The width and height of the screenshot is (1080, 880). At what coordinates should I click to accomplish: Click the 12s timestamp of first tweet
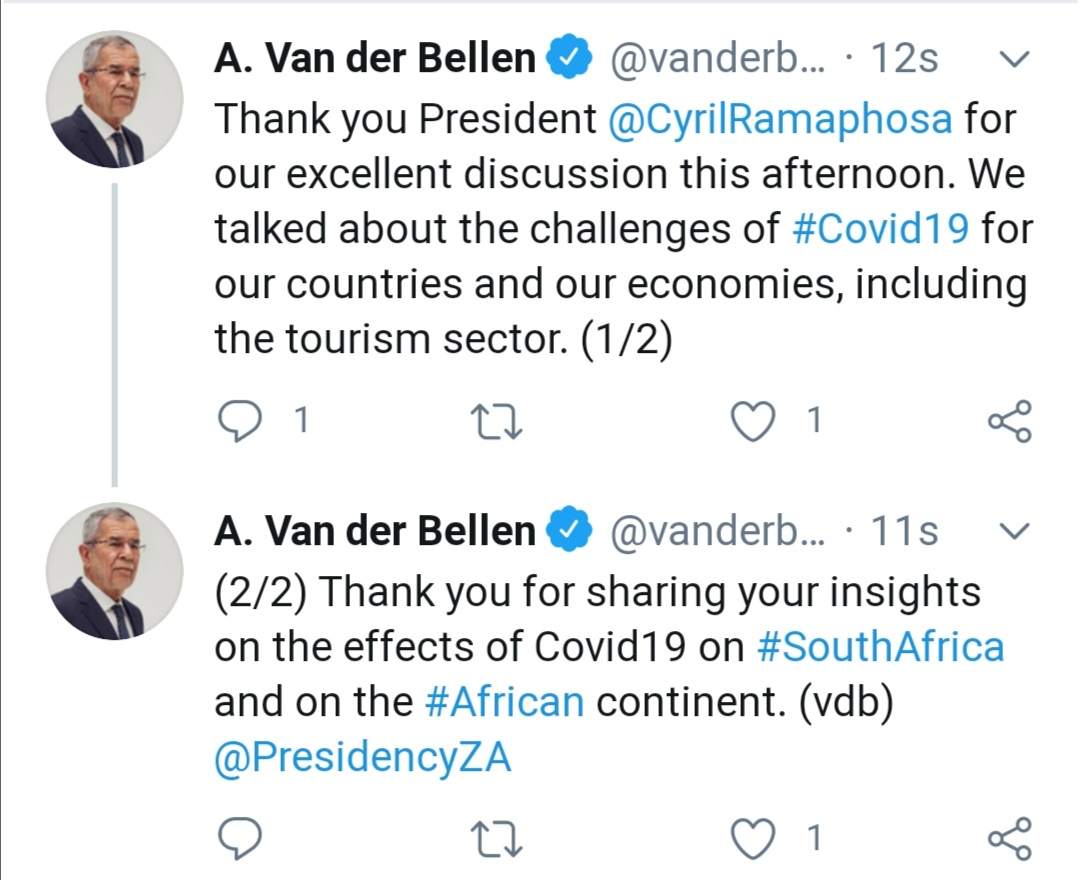click(x=904, y=60)
